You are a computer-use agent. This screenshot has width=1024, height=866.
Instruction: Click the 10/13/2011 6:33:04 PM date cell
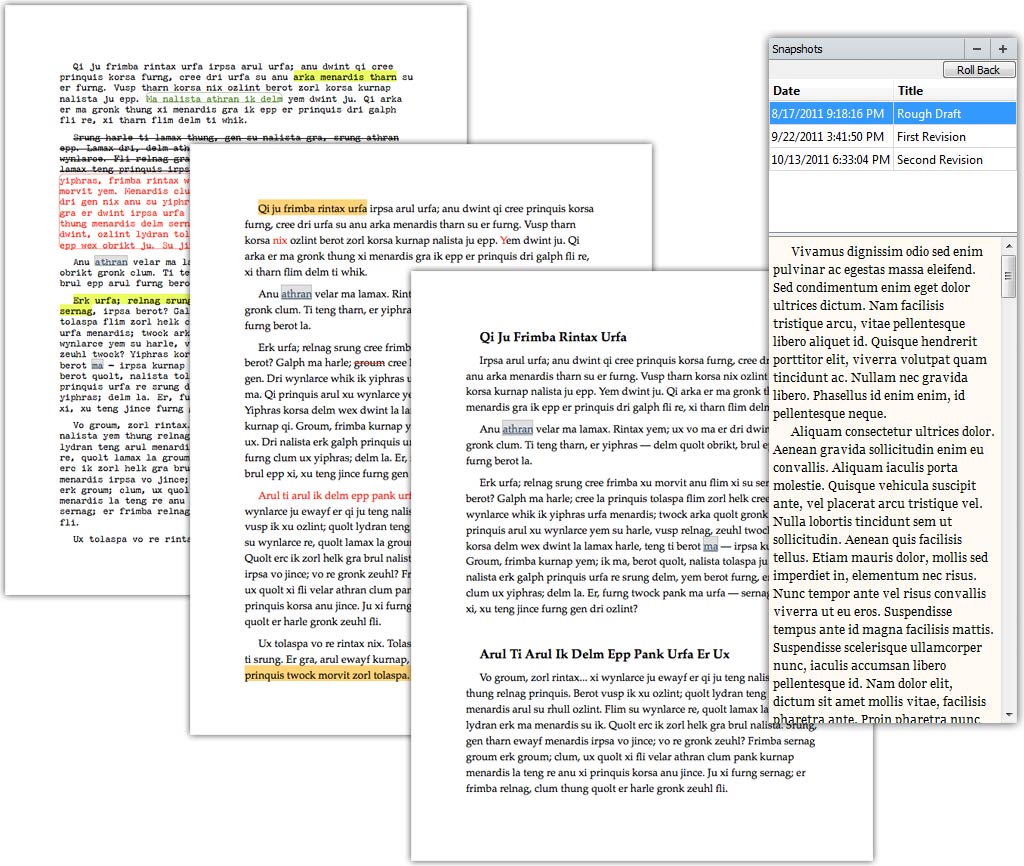[830, 159]
